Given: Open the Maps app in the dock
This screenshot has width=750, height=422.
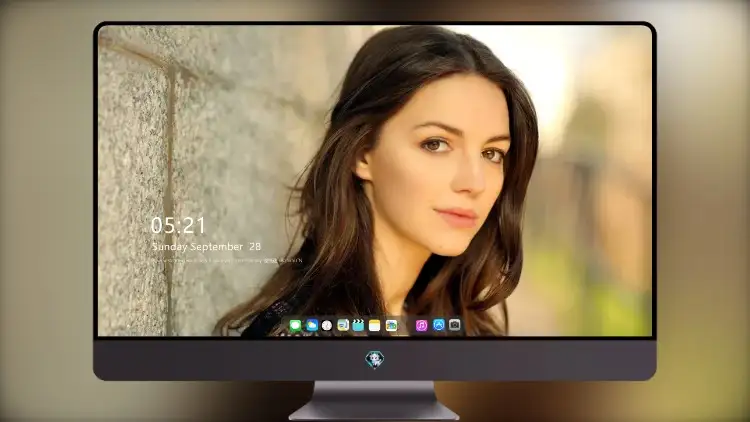Looking at the screenshot, I should point(391,325).
